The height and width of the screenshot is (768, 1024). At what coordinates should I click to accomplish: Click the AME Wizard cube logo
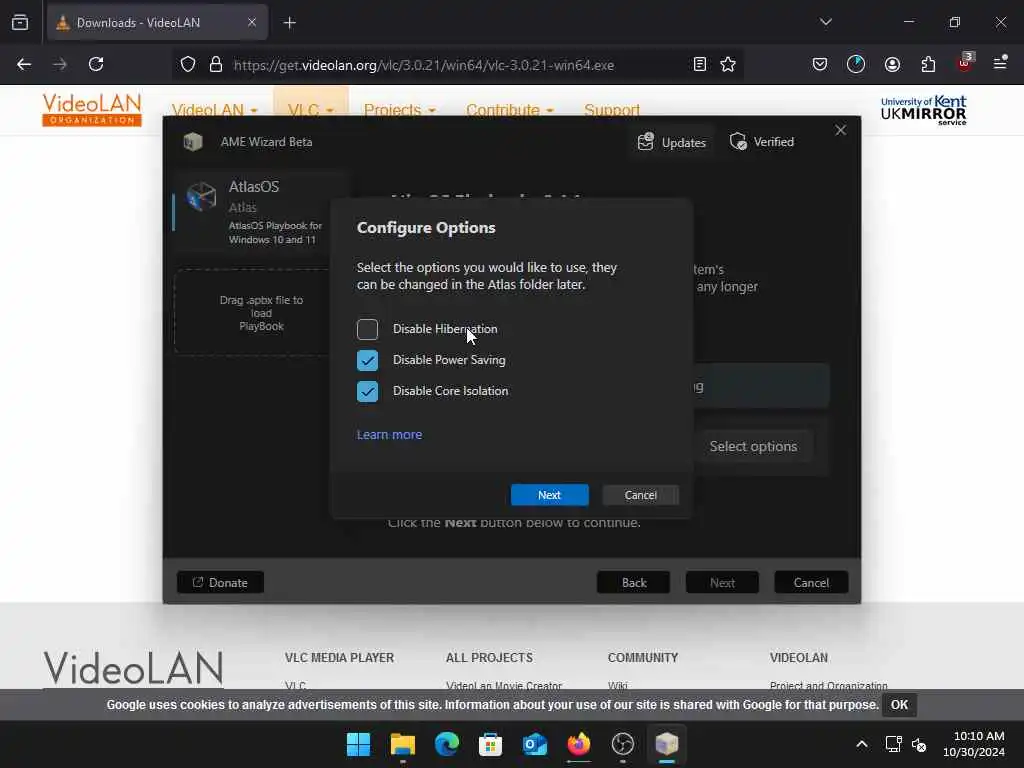(x=193, y=142)
